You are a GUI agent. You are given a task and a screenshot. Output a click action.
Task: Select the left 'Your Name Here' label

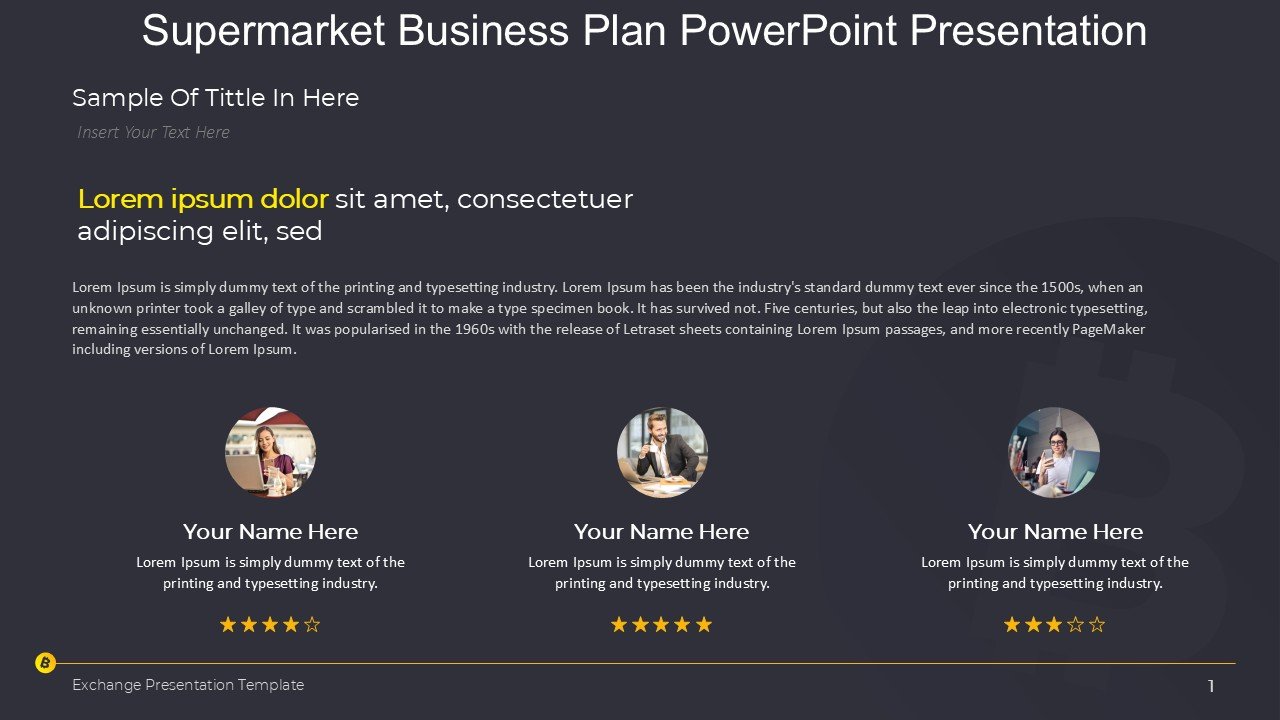tap(270, 532)
